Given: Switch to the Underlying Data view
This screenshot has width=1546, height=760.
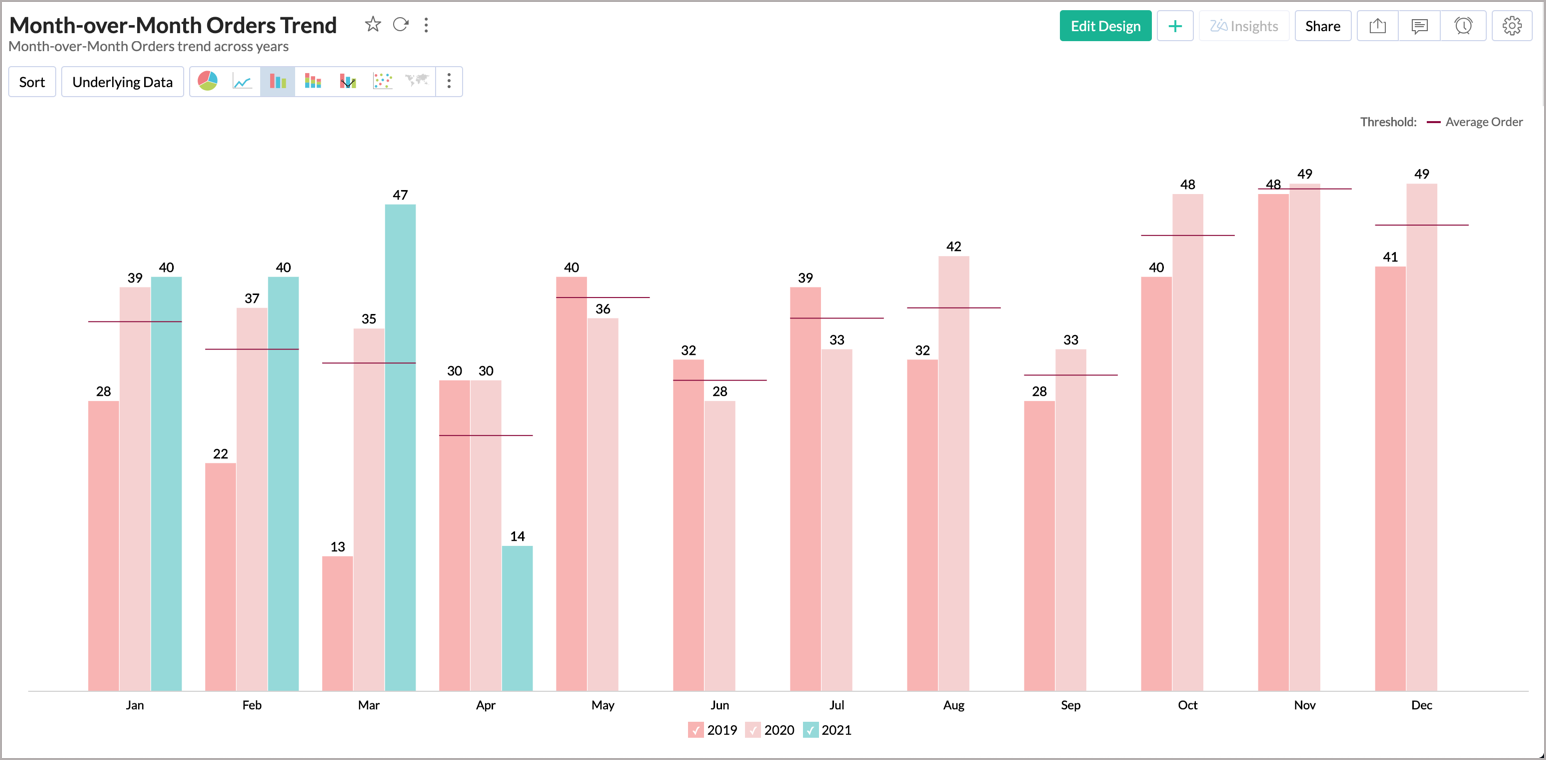Looking at the screenshot, I should (122, 81).
